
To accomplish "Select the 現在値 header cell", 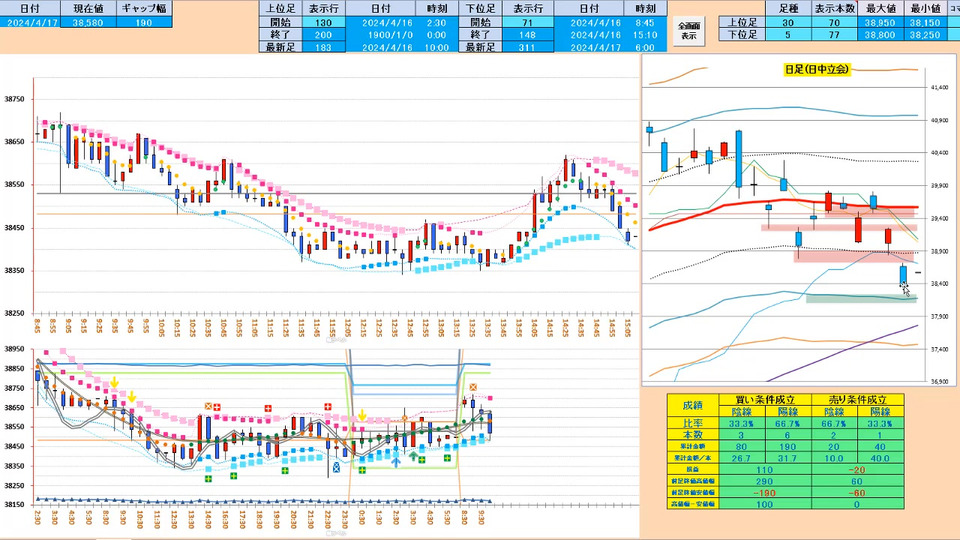I will point(88,9).
